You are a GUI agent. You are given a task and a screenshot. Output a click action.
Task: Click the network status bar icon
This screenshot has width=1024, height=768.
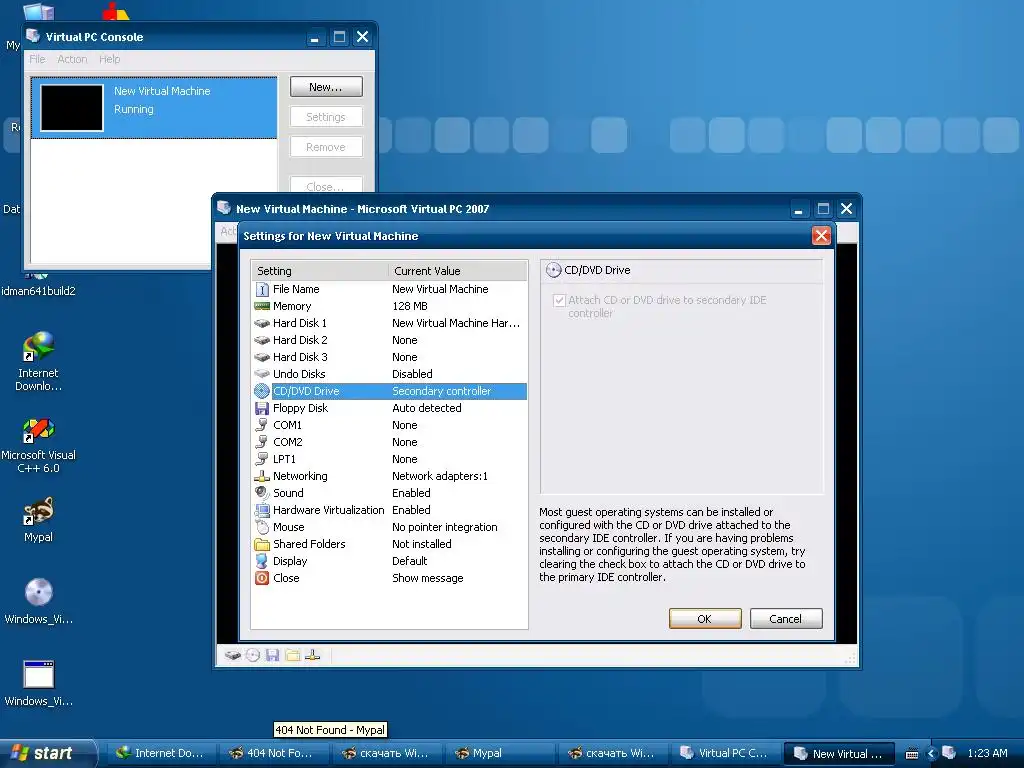(313, 655)
